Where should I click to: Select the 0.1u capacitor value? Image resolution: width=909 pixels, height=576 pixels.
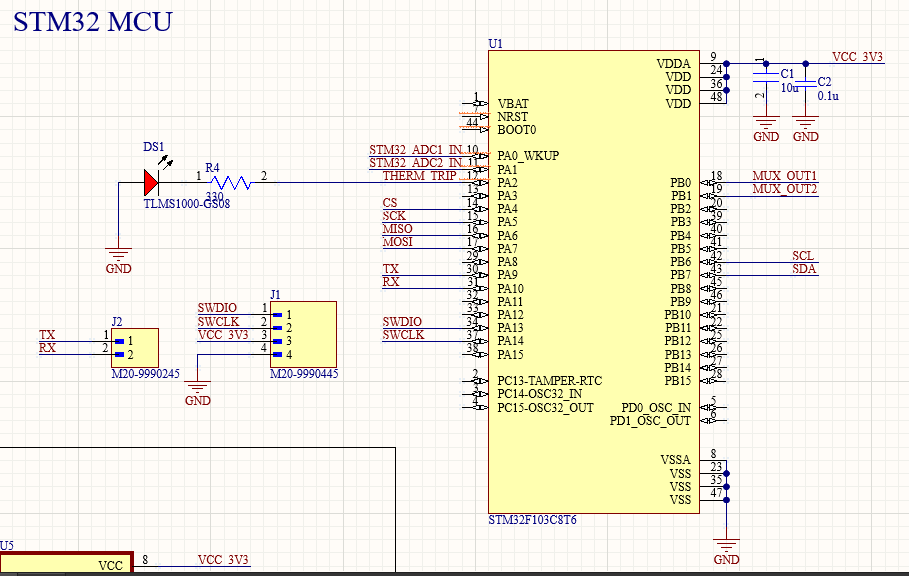[828, 96]
